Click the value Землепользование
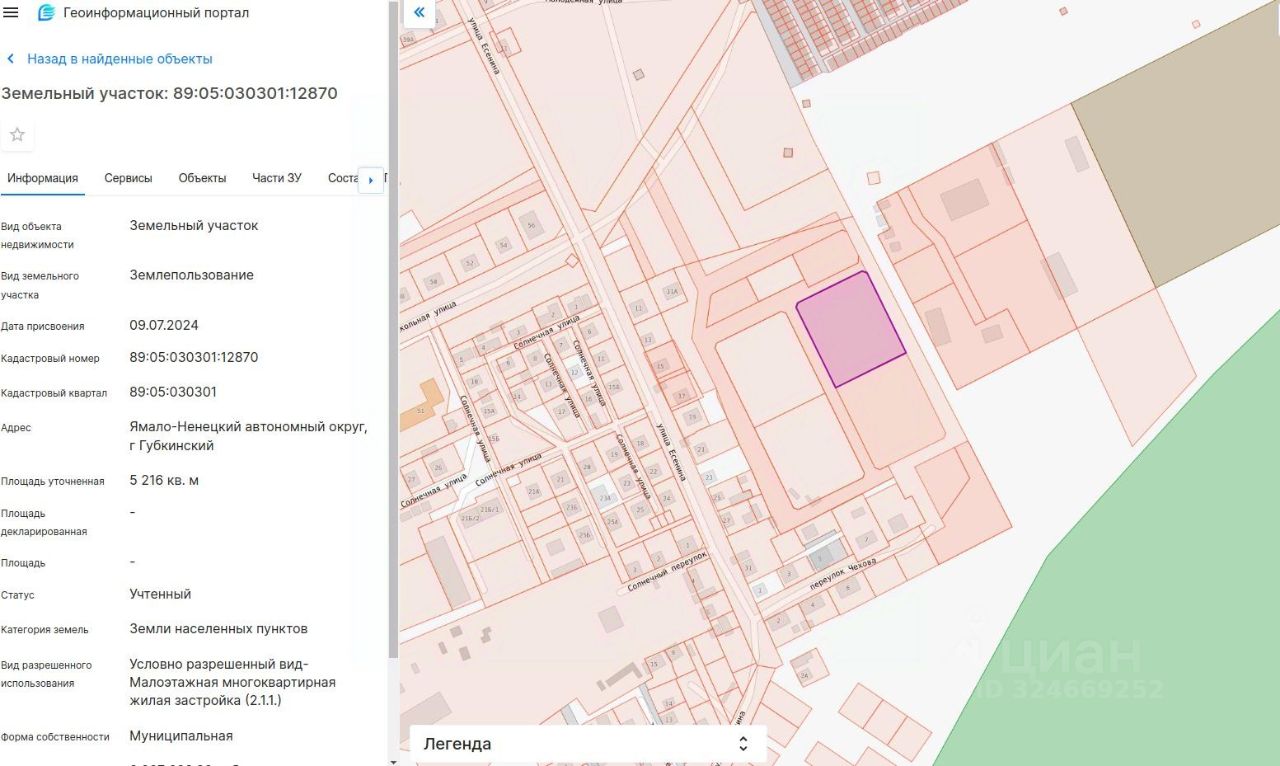Viewport: 1280px width, 766px height. click(192, 275)
